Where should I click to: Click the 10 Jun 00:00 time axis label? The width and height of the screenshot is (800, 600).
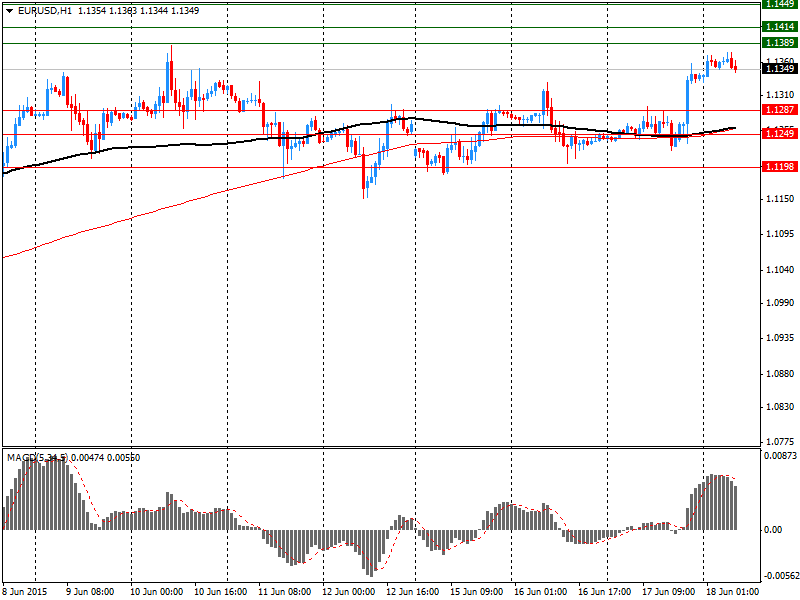[157, 592]
